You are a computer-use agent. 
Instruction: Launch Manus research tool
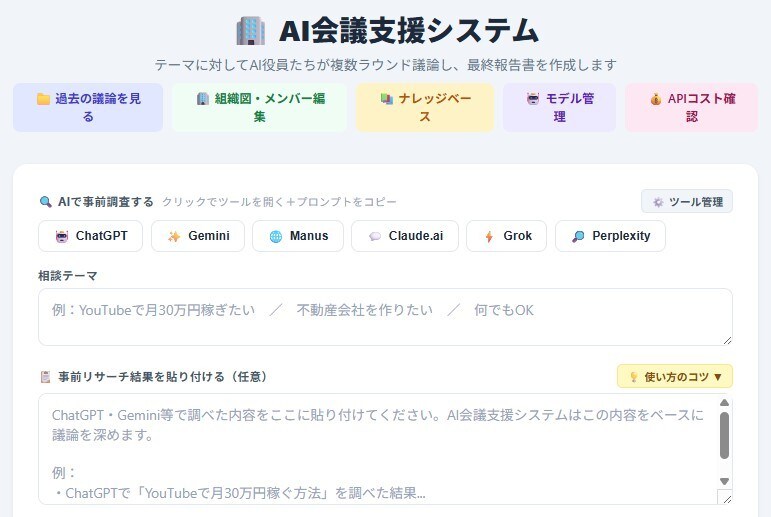point(298,236)
